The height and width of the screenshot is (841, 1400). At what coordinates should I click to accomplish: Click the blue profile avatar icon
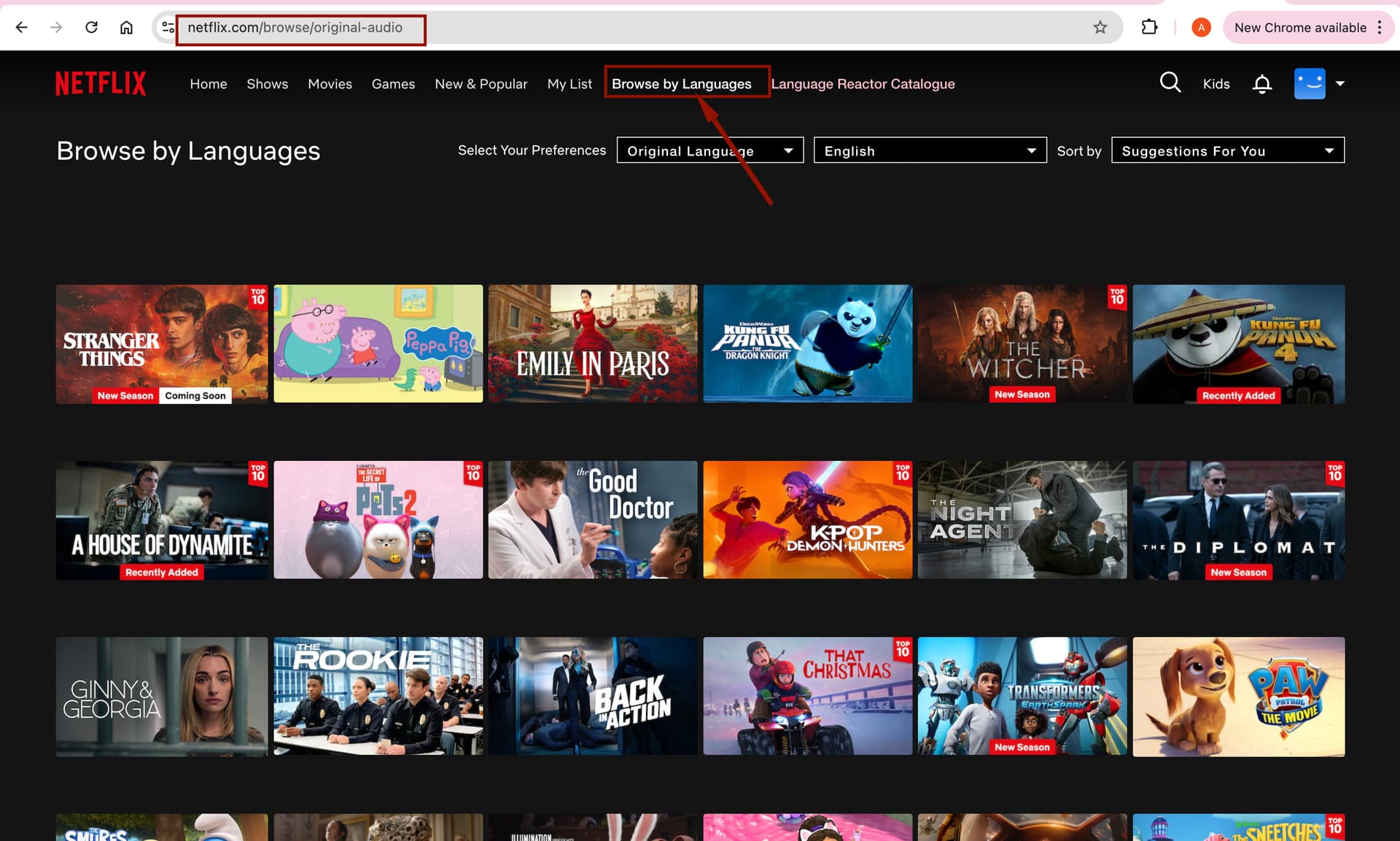tap(1309, 84)
